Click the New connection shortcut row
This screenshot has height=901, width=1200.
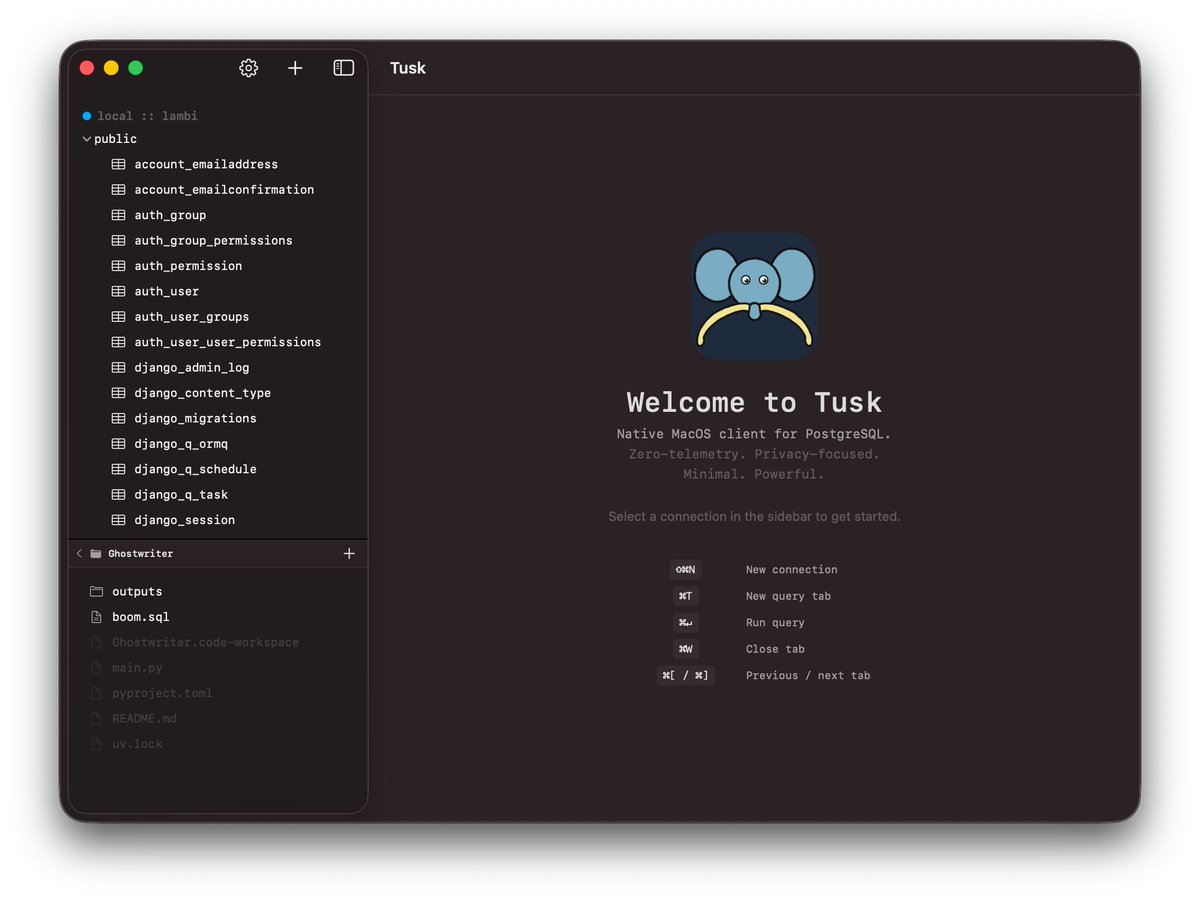[755, 570]
